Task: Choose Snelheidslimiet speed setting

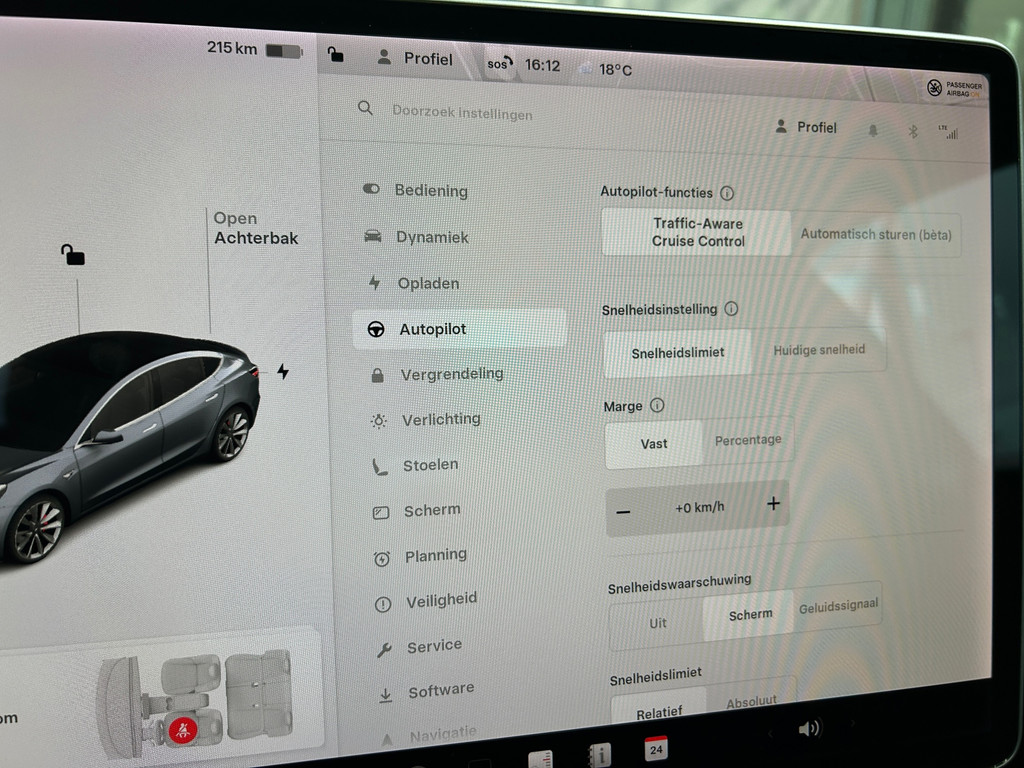Action: [x=678, y=353]
